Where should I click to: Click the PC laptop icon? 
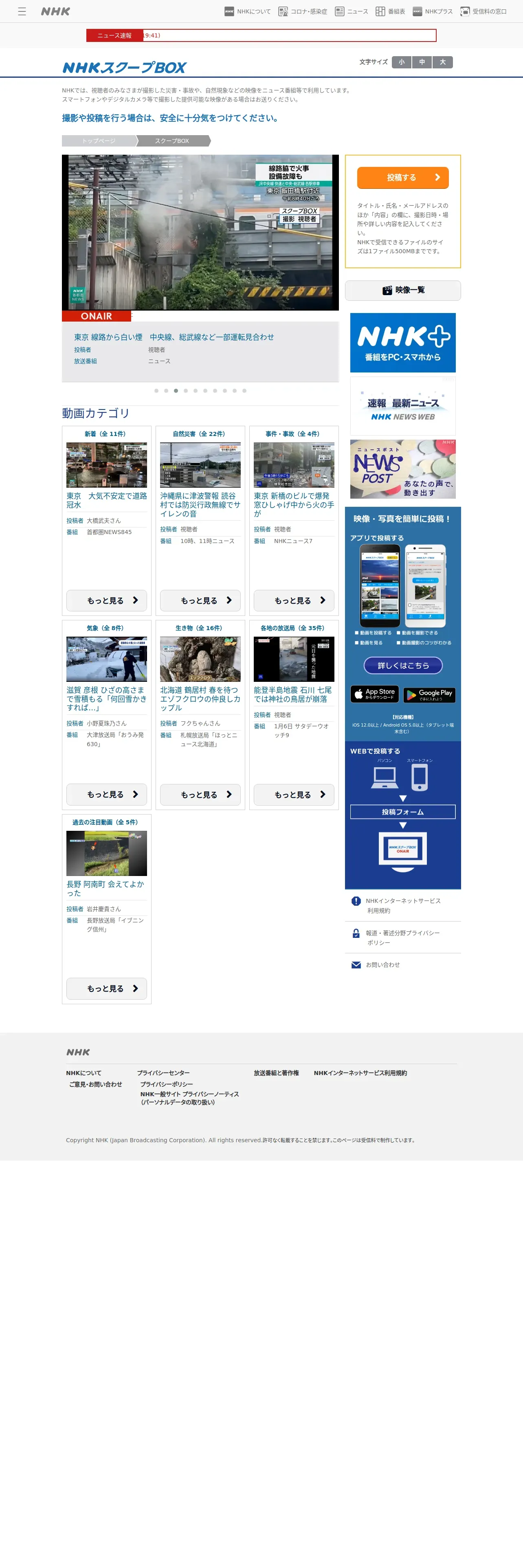point(385,777)
